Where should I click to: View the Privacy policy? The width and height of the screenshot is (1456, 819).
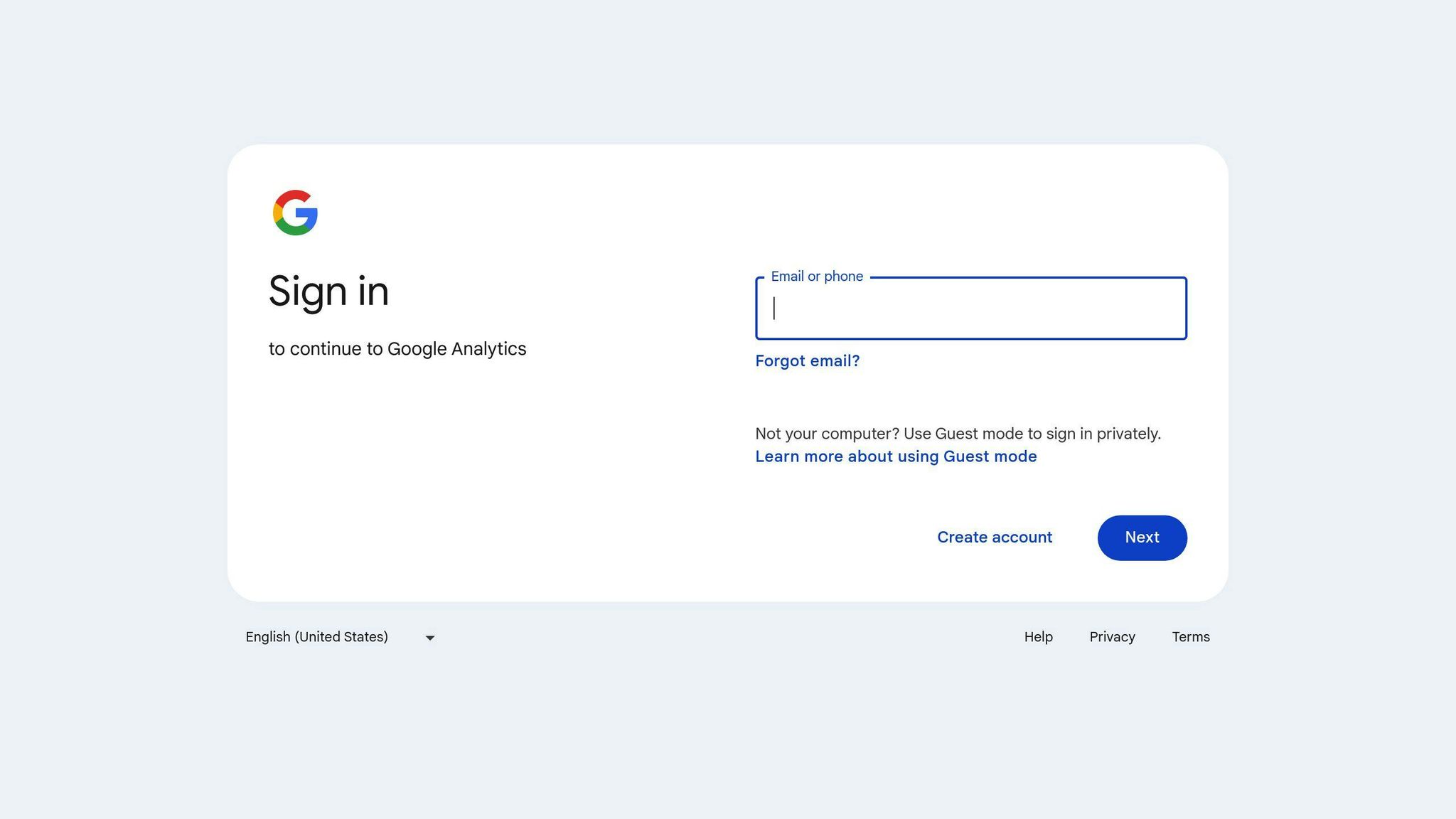(1112, 637)
